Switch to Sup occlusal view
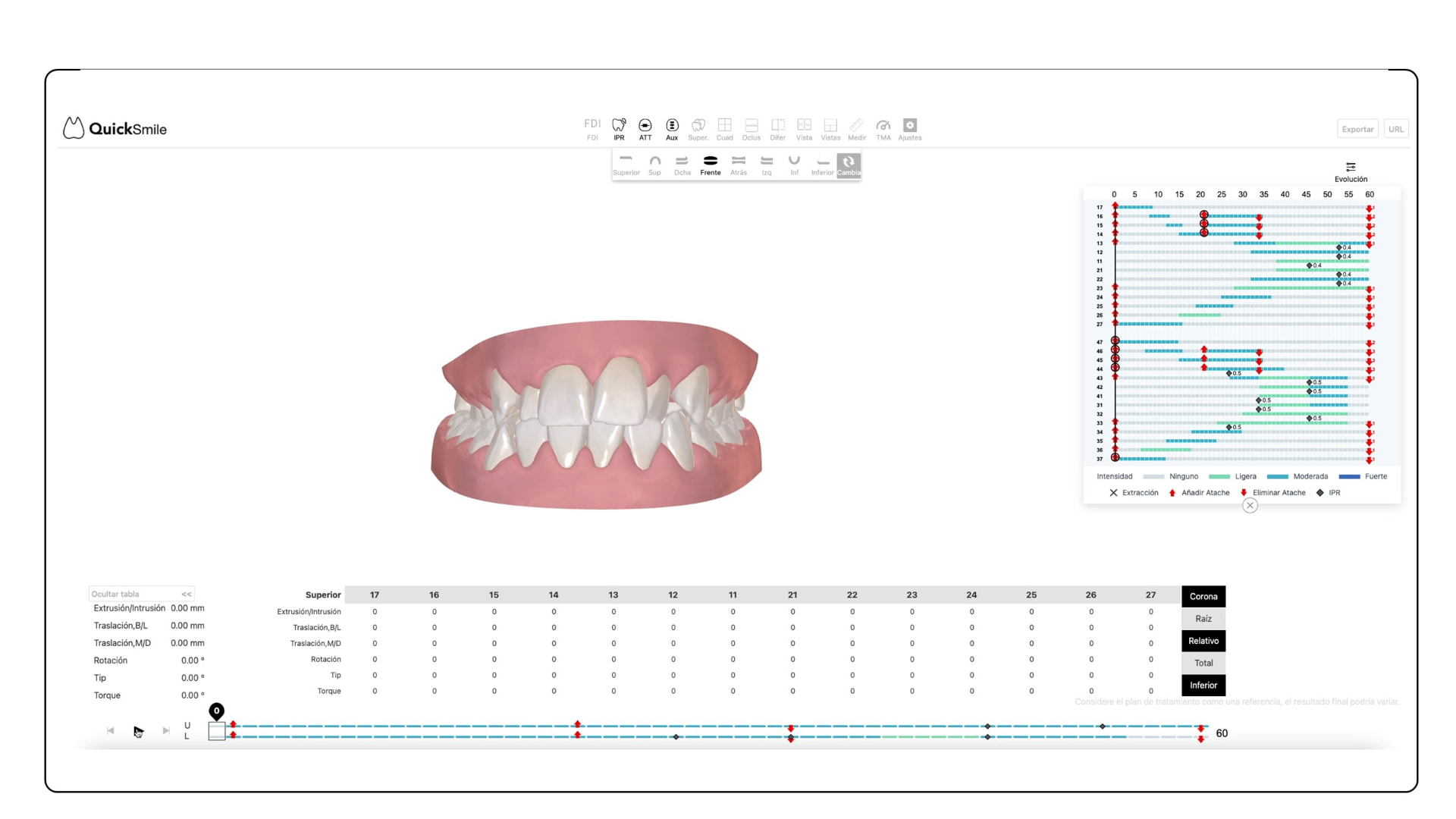 click(x=654, y=165)
